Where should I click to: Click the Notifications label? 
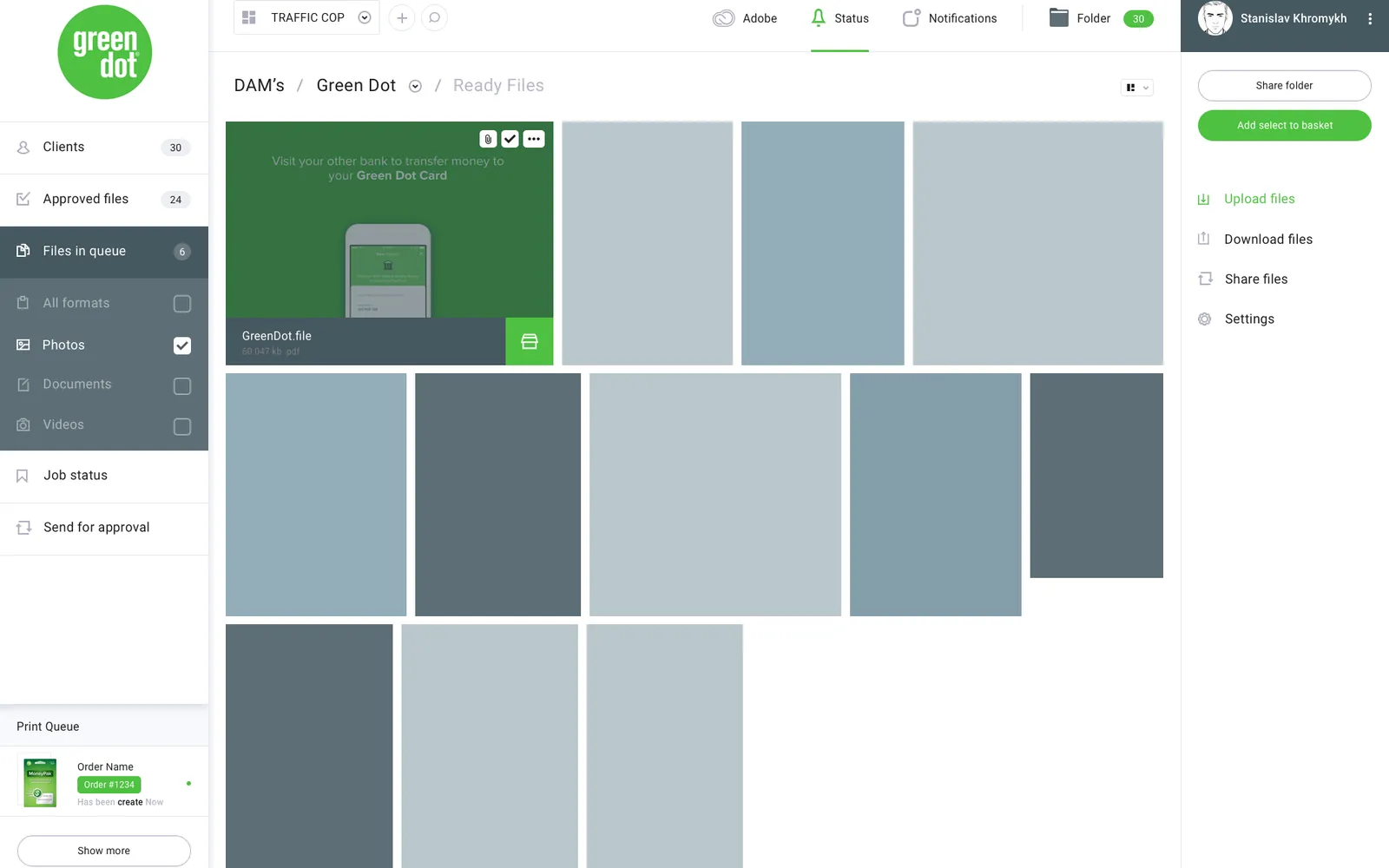click(x=963, y=18)
